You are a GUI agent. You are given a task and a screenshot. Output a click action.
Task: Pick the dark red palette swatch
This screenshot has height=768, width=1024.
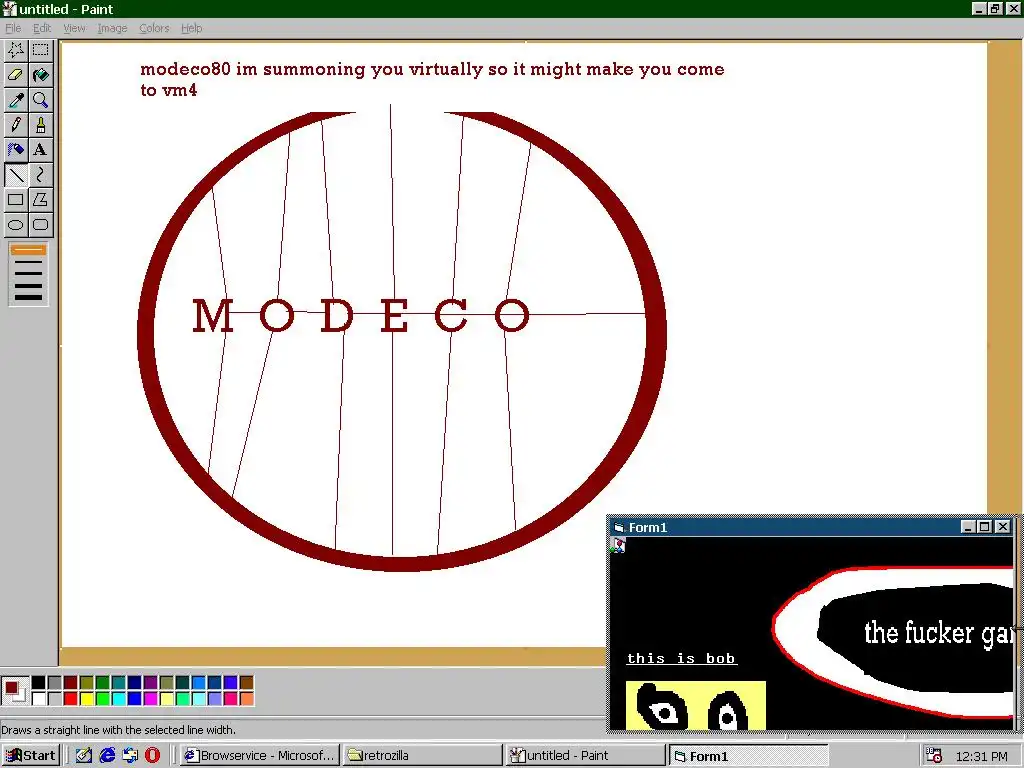tap(71, 682)
